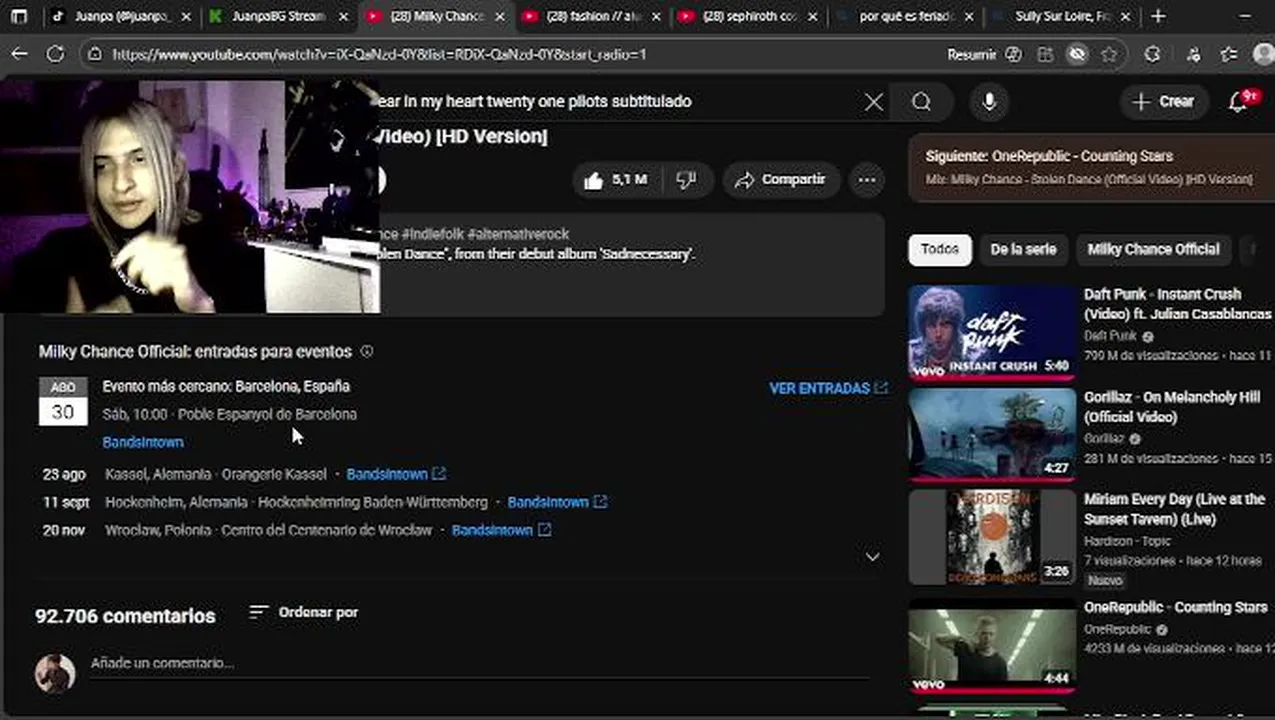Click the Añade un comentario field
The width and height of the screenshot is (1275, 720).
coord(480,663)
